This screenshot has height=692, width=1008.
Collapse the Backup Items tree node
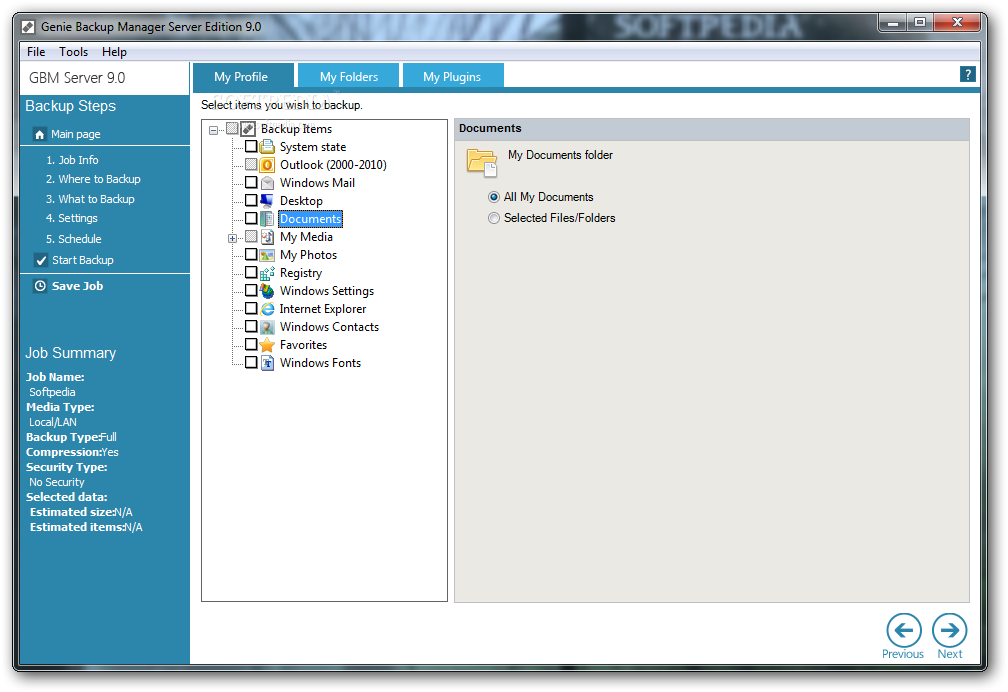click(213, 131)
